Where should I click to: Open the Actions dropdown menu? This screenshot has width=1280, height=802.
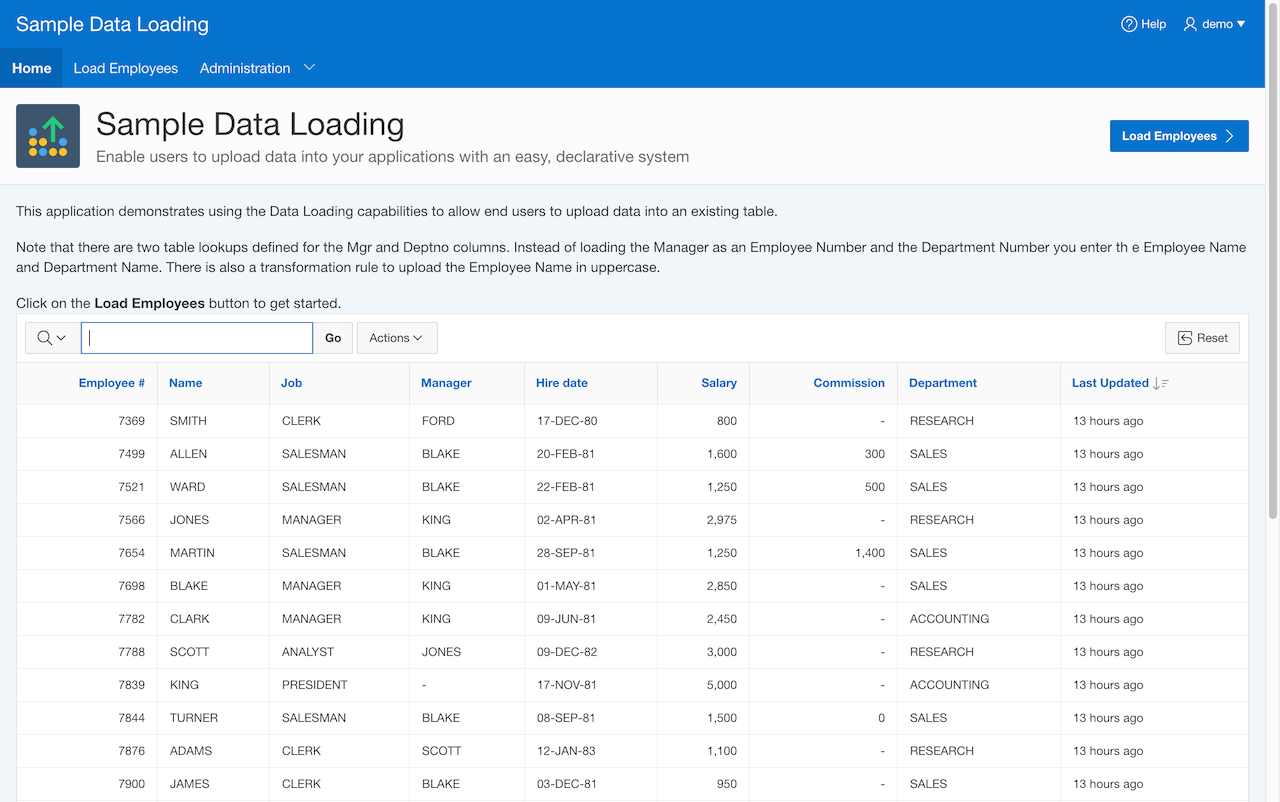click(396, 338)
